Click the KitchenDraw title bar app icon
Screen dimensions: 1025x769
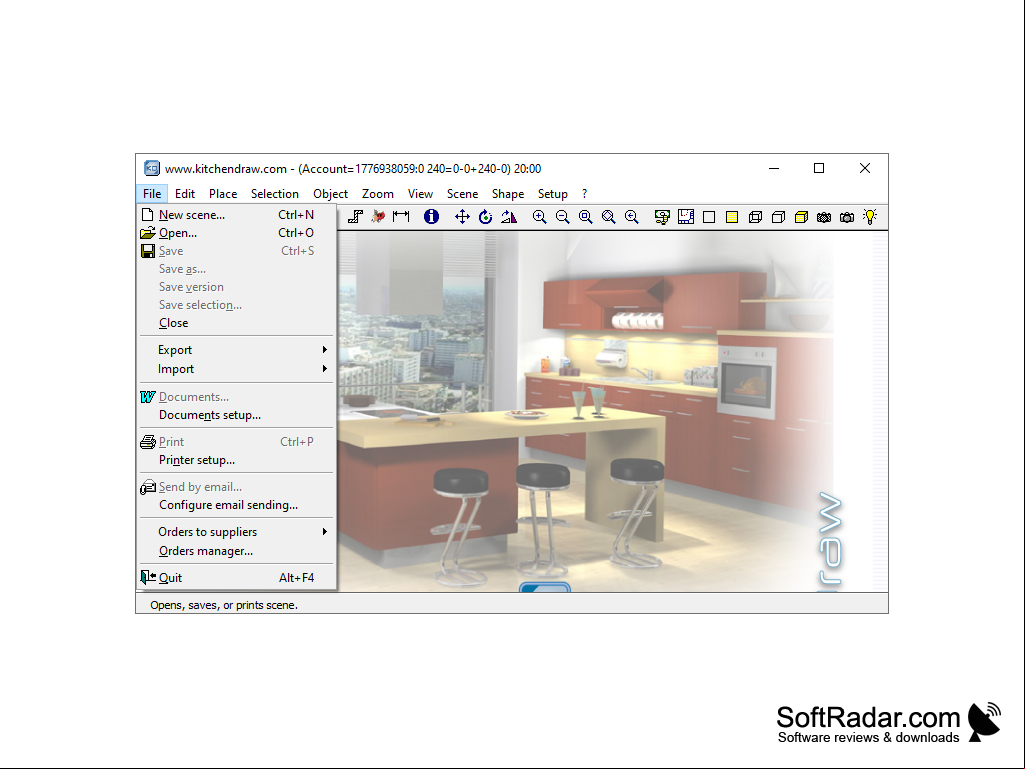(152, 168)
